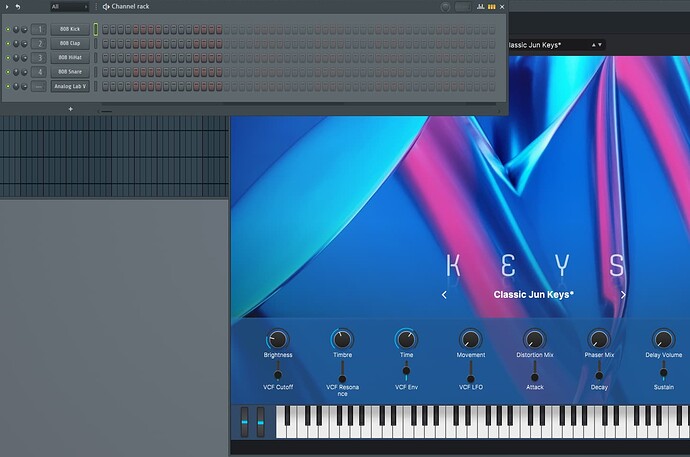690x457 pixels.
Task: Click the volume knob of Analog Lab V
Action: 24,86
